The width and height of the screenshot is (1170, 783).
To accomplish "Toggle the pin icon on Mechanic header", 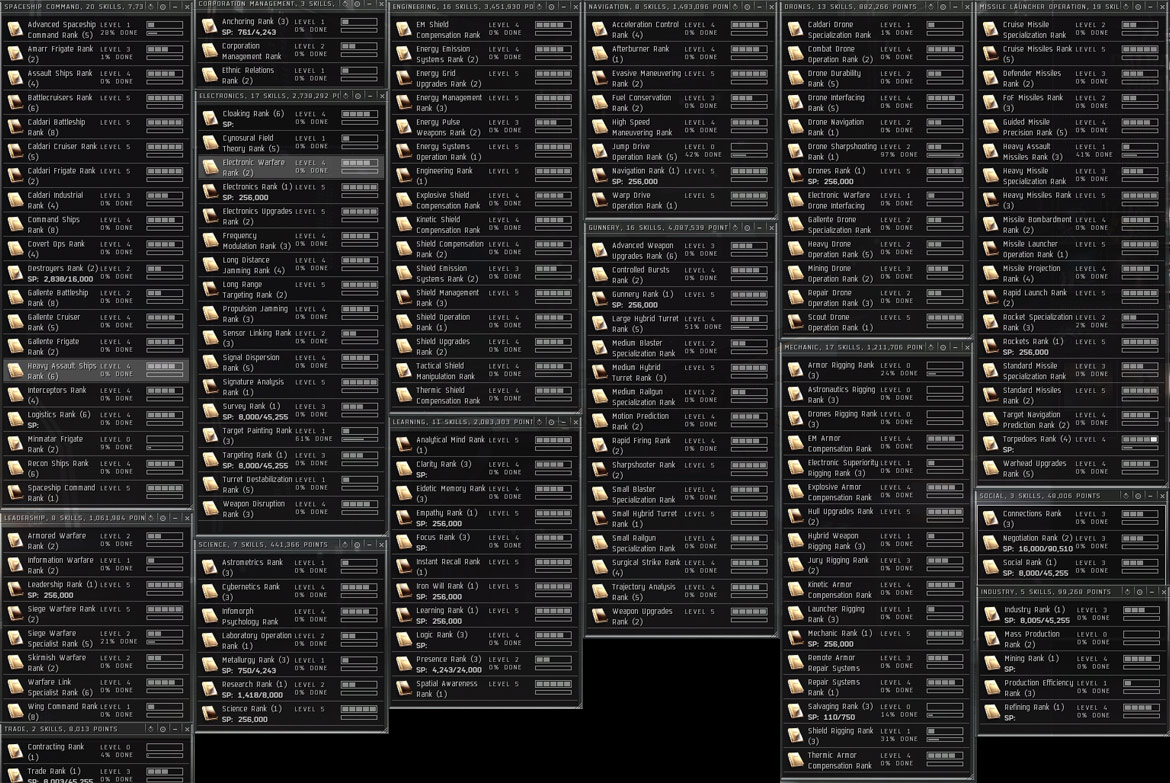I will point(930,347).
